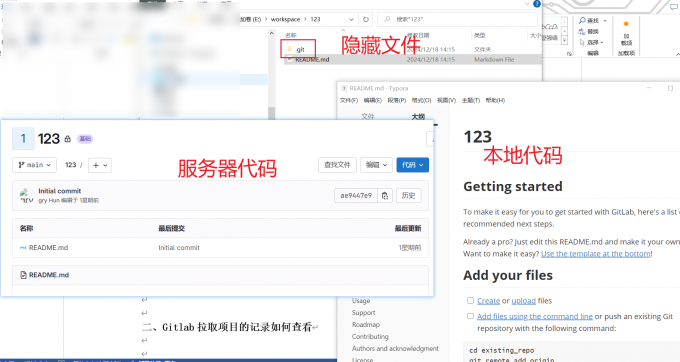The height and width of the screenshot is (362, 680).
Task: Open the blue 代码 dropdown button
Action: [412, 165]
